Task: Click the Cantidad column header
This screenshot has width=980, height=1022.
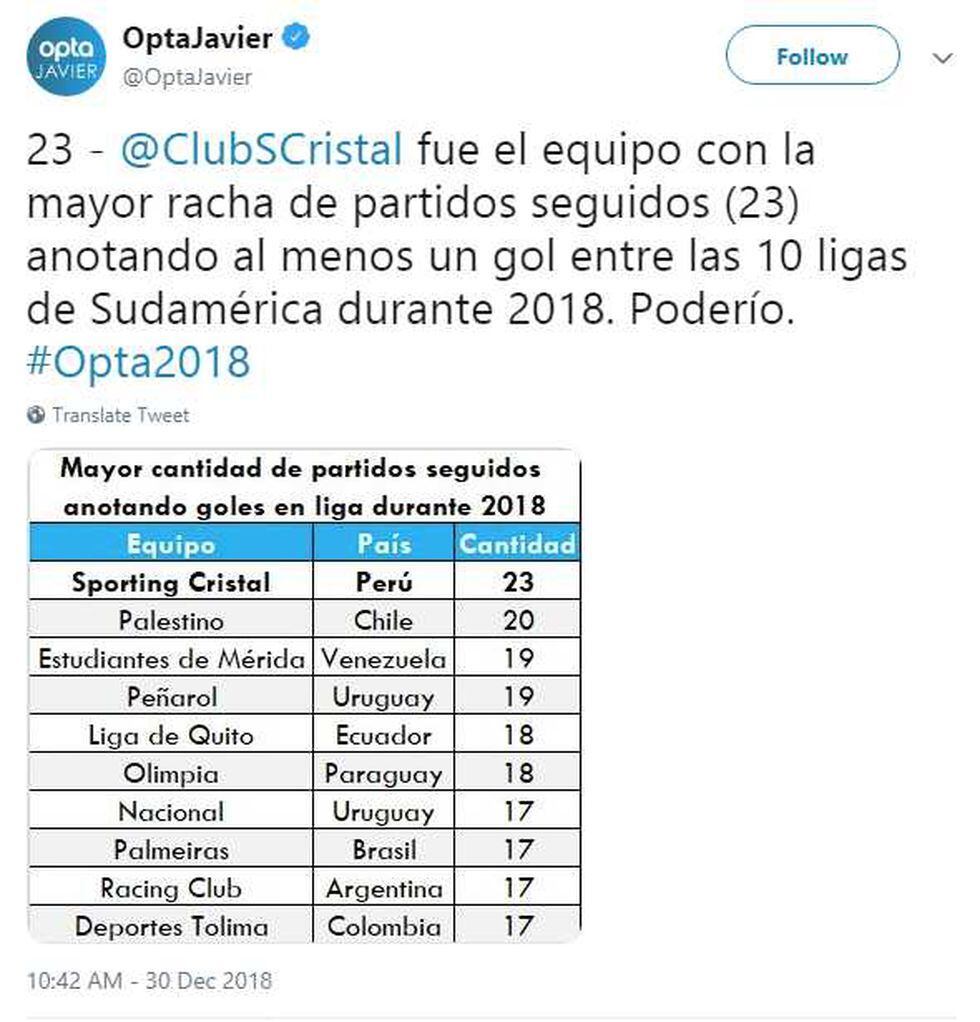Action: (517, 544)
